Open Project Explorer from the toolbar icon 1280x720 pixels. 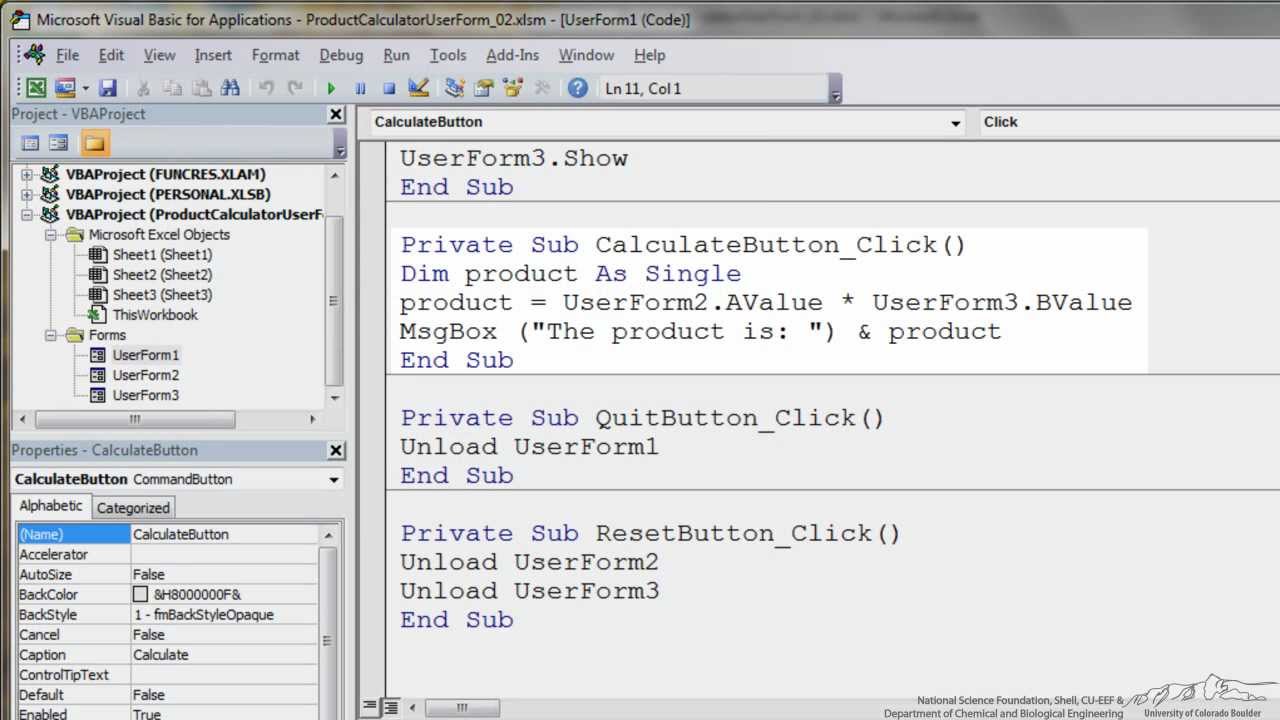click(x=455, y=88)
